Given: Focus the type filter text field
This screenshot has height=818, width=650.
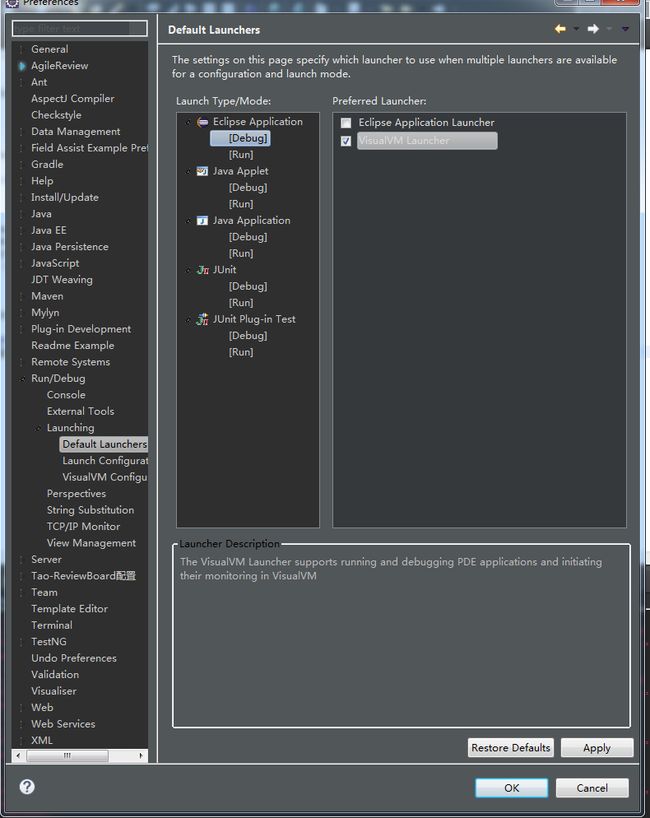Looking at the screenshot, I should [80, 28].
